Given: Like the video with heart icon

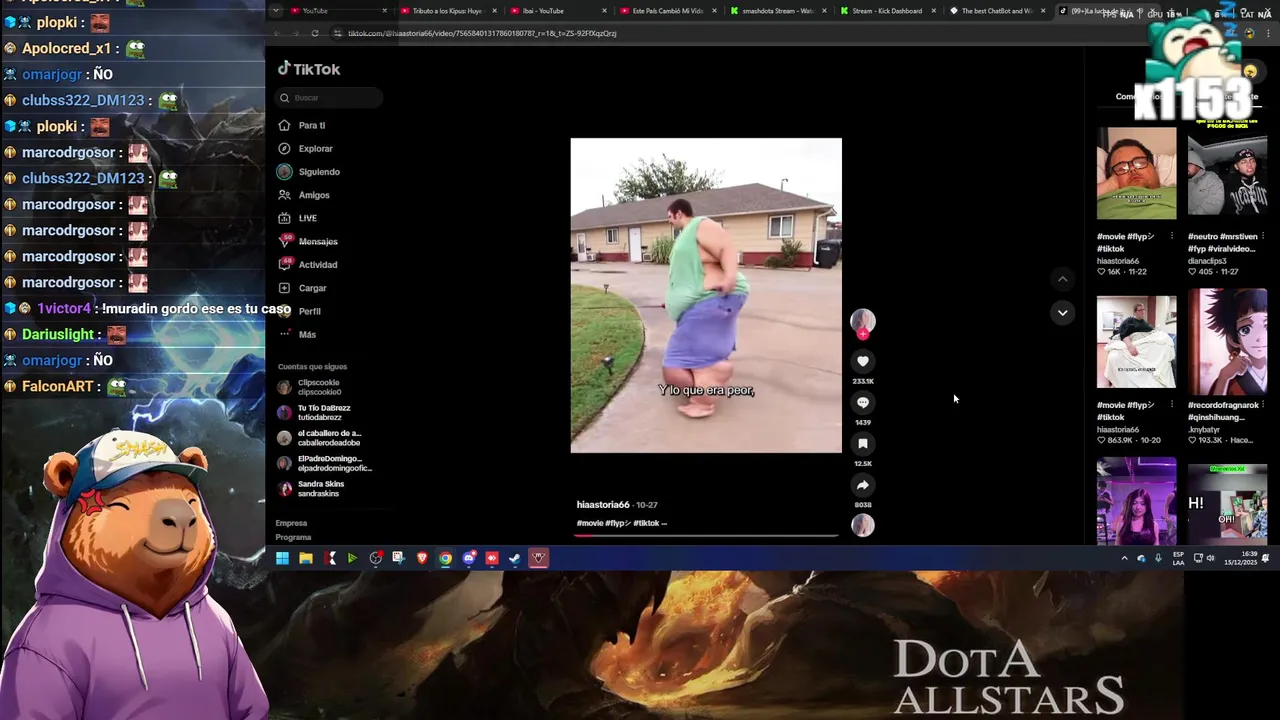Looking at the screenshot, I should coord(863,361).
